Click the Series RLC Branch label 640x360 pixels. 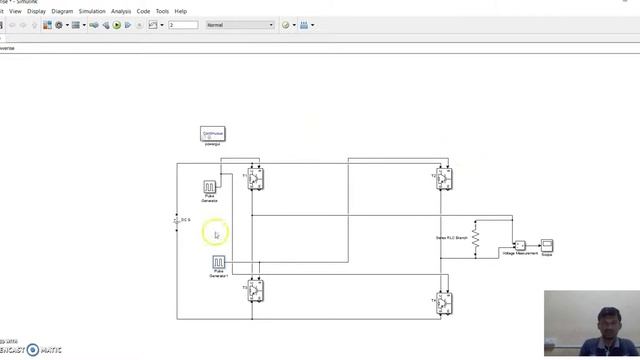[451, 238]
